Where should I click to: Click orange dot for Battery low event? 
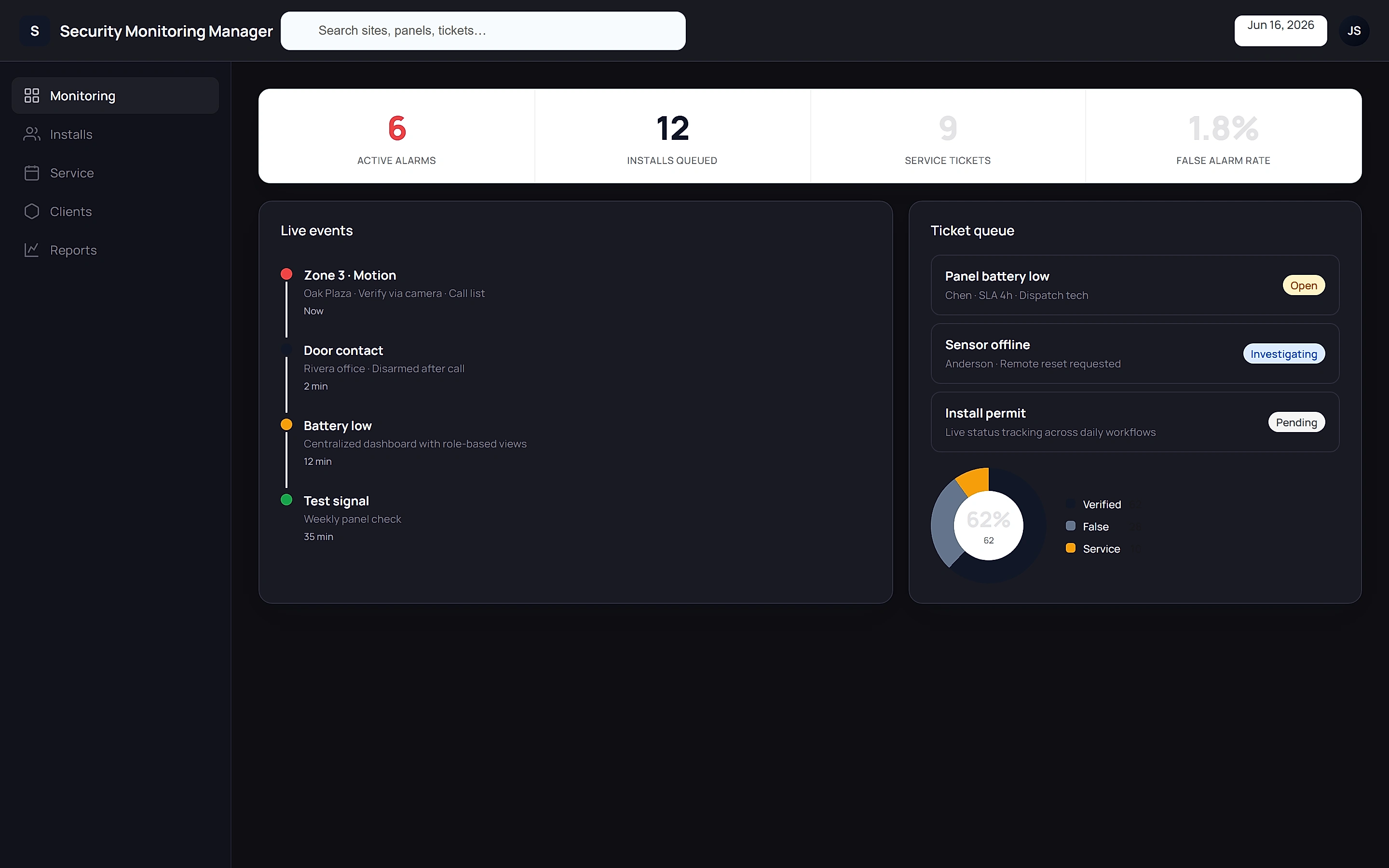tap(286, 424)
